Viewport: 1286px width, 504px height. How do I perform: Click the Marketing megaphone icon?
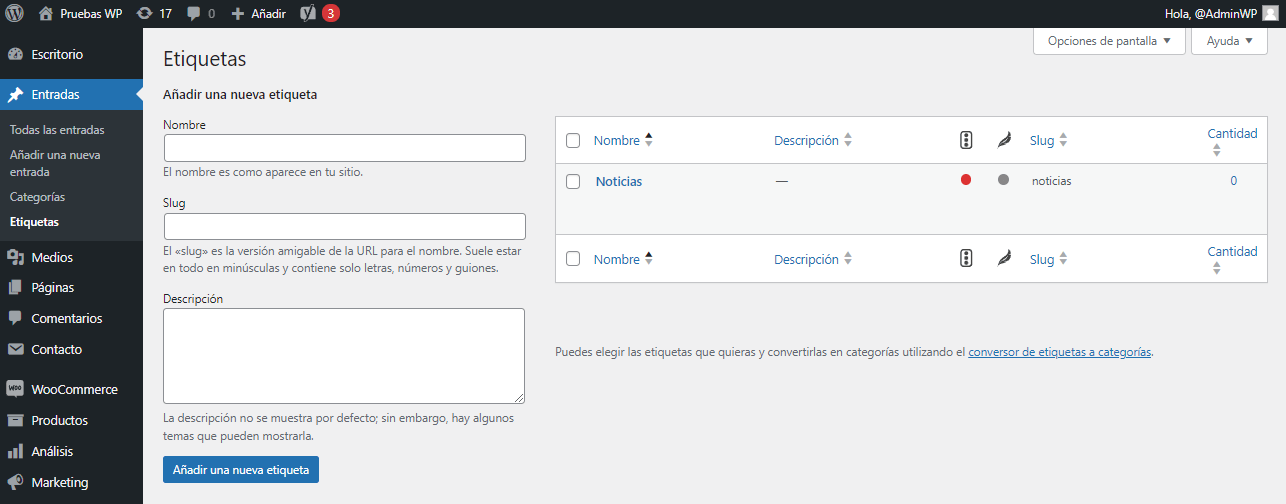(15, 482)
